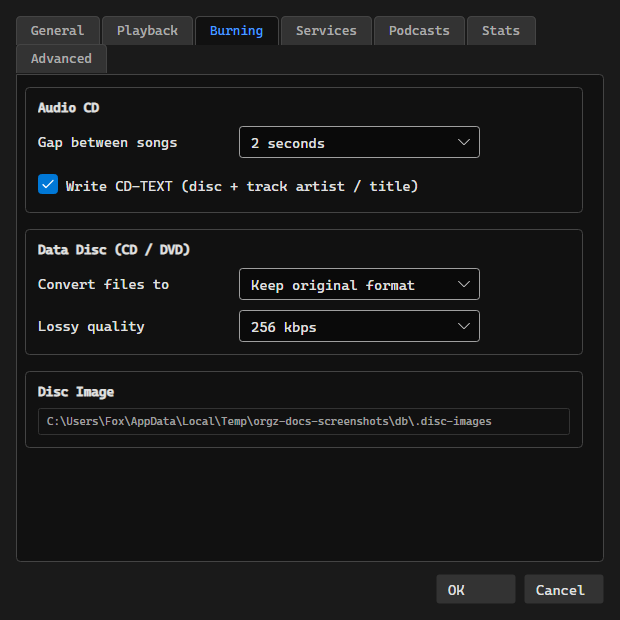Click the Disc Image path field
The width and height of the screenshot is (620, 620).
click(x=304, y=422)
